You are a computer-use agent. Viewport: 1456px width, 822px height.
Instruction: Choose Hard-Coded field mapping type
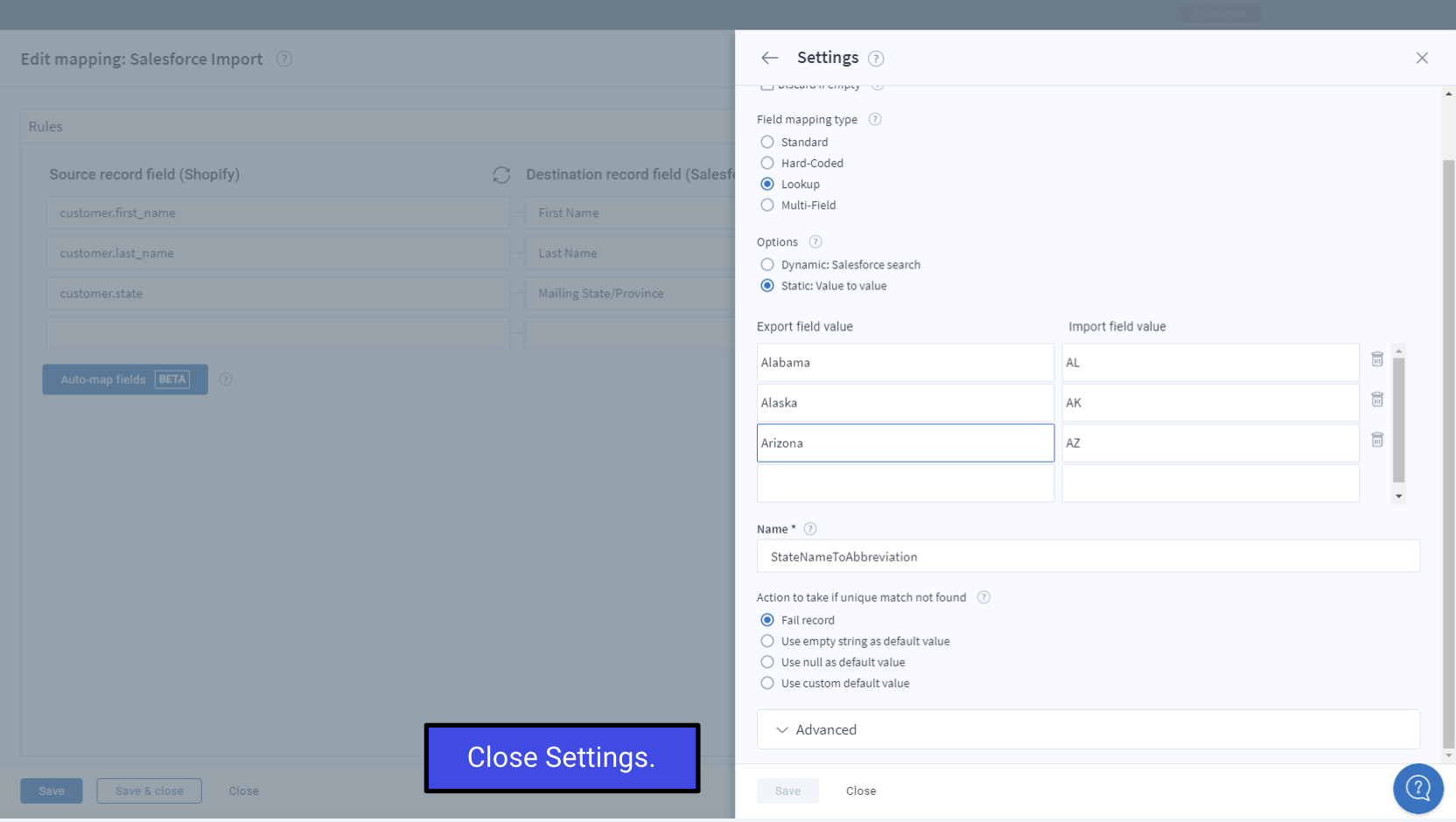tap(767, 164)
